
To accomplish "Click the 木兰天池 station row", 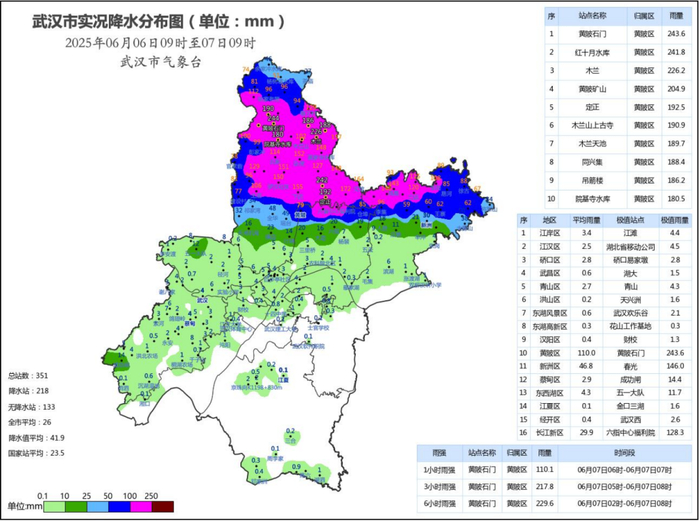I will point(618,144).
